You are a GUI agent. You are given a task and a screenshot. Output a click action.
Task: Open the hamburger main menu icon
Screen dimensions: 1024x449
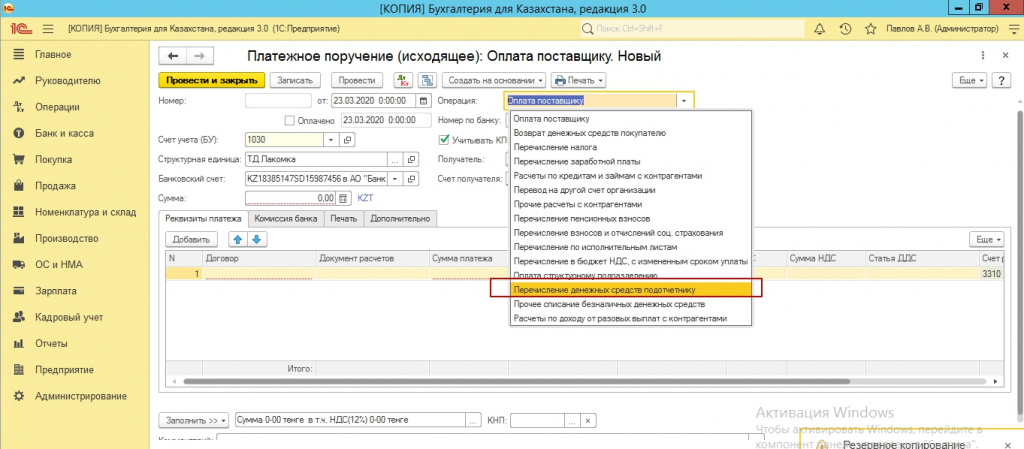click(x=48, y=29)
